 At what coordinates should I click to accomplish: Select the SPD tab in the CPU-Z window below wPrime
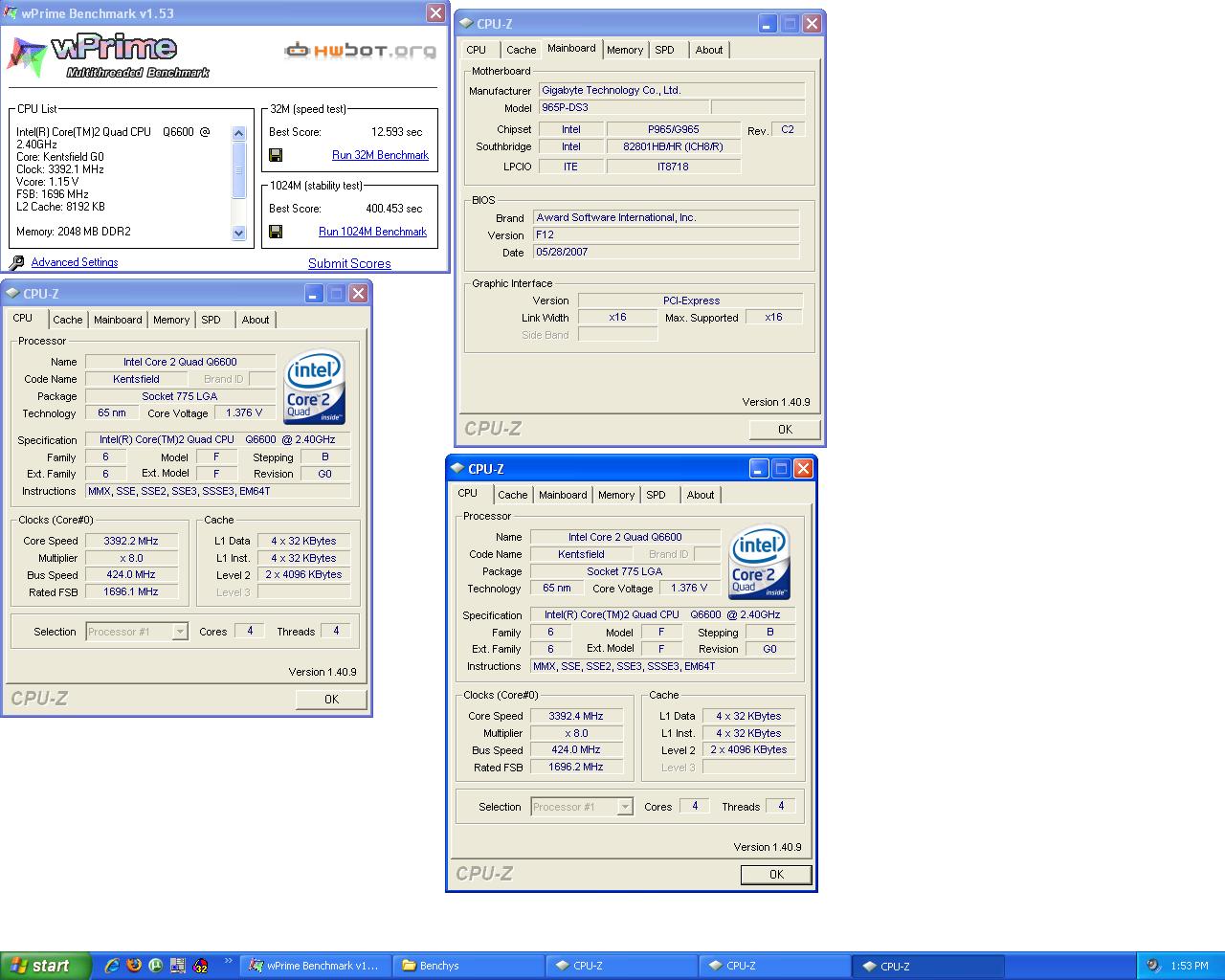[x=212, y=320]
